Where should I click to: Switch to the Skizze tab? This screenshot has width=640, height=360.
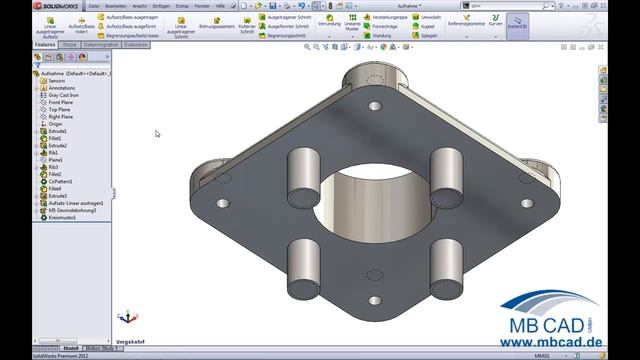[x=69, y=44]
